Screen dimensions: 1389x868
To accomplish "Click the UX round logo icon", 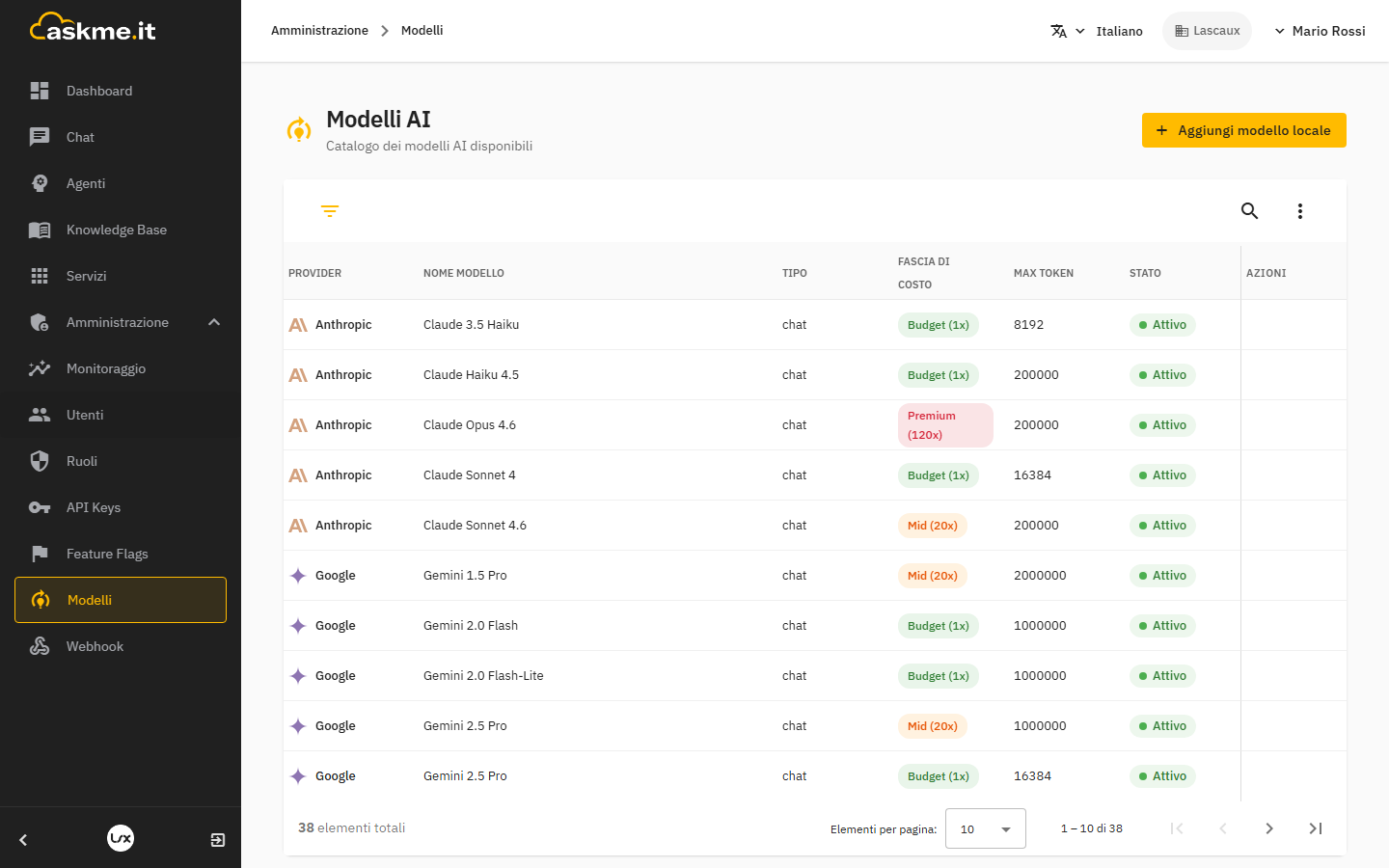I will click(x=121, y=838).
